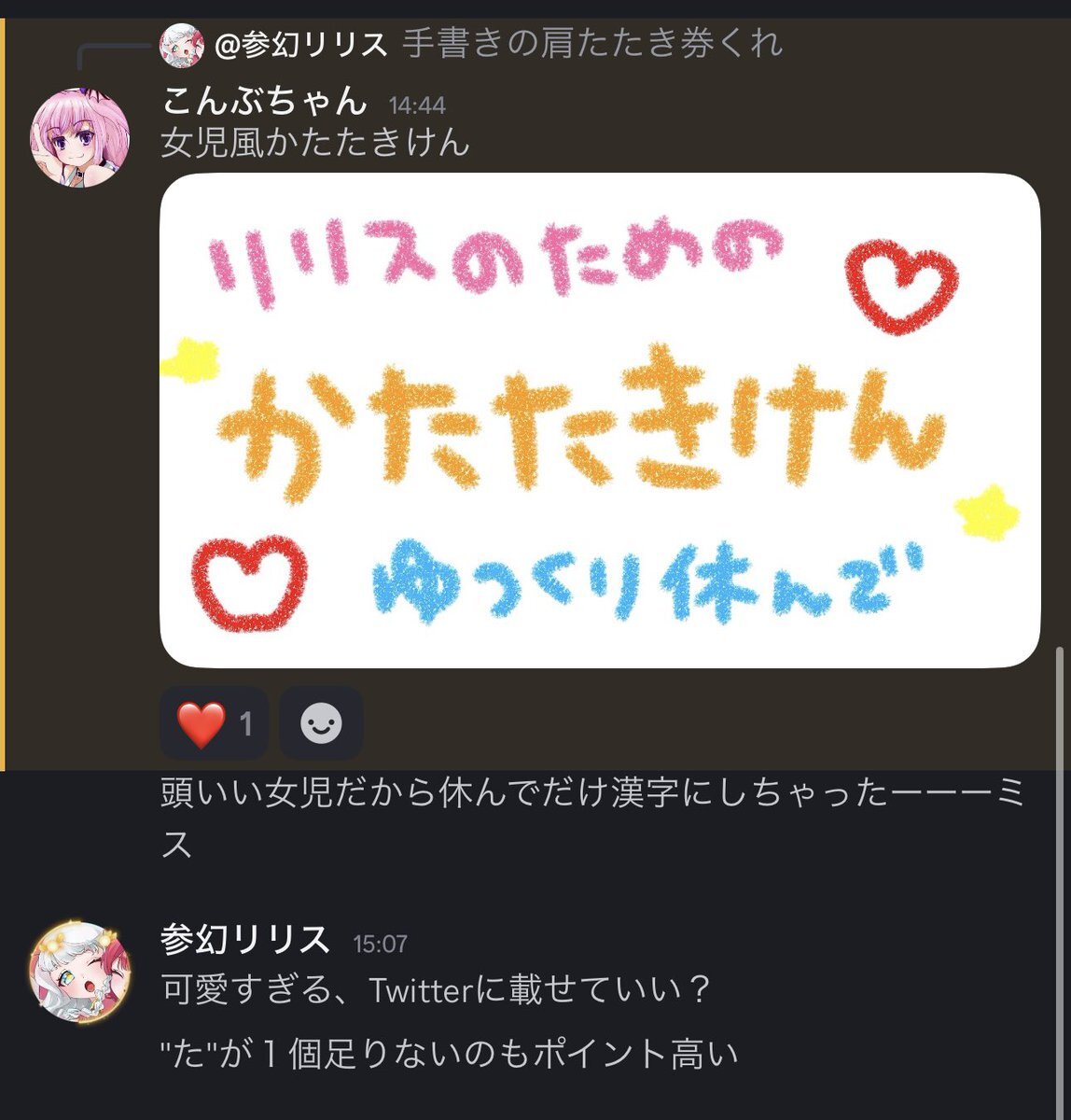Click the 15:07 message timestamp
This screenshot has height=1120, width=1071.
381,944
